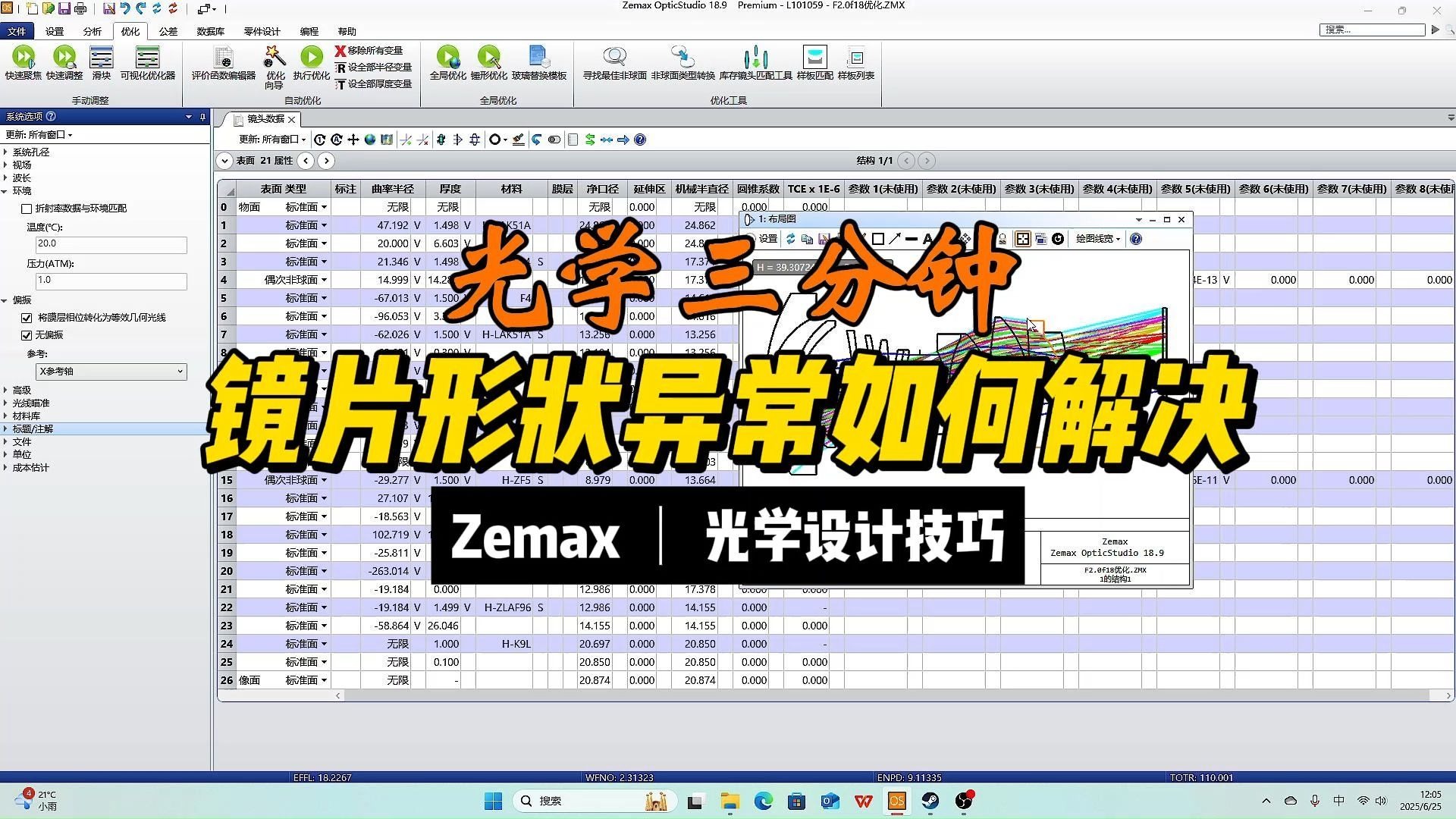Launch 全局优化 (Global Optimization)
Screen dimensions: 1456x819
(447, 64)
